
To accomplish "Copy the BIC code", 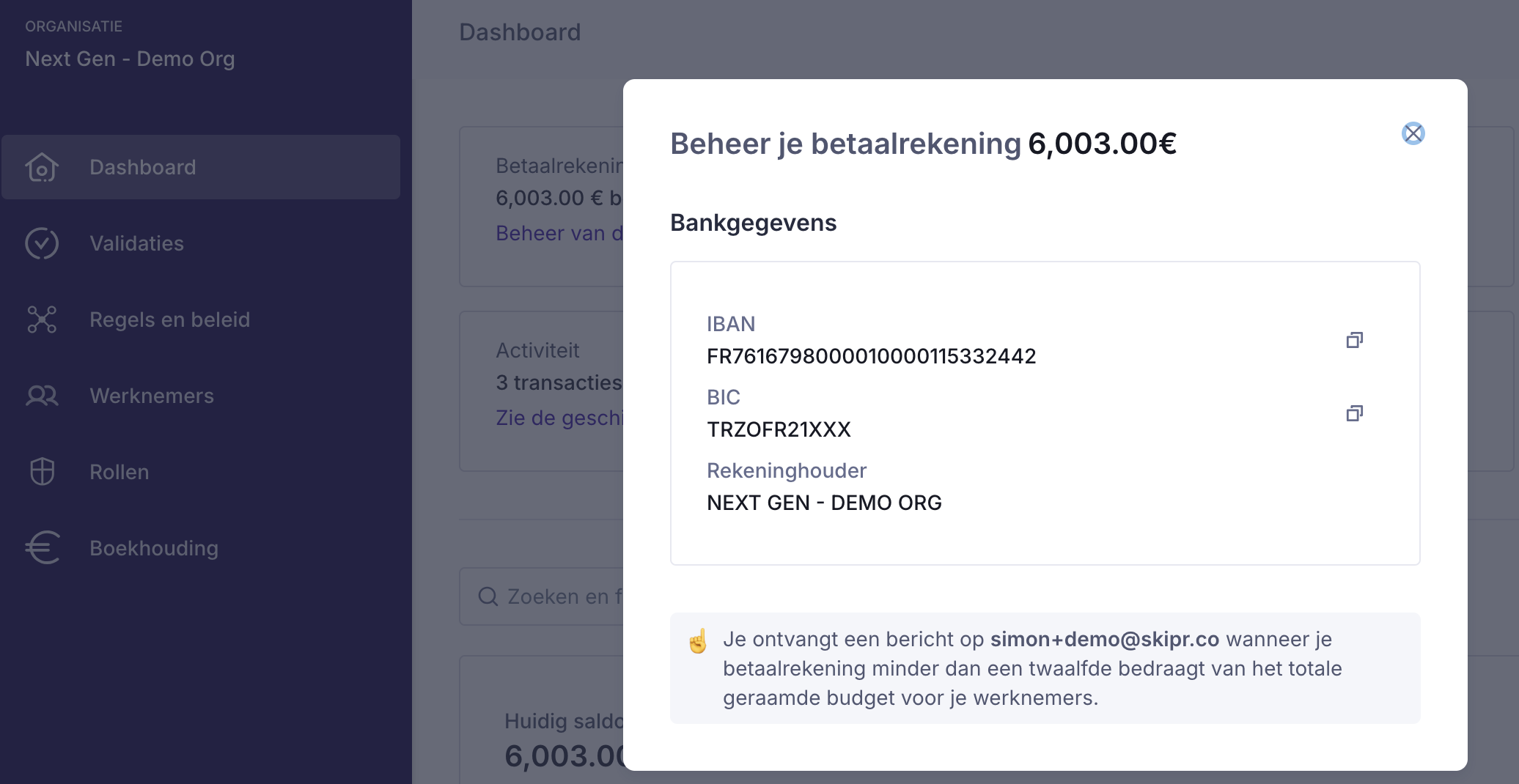I will tap(1354, 413).
